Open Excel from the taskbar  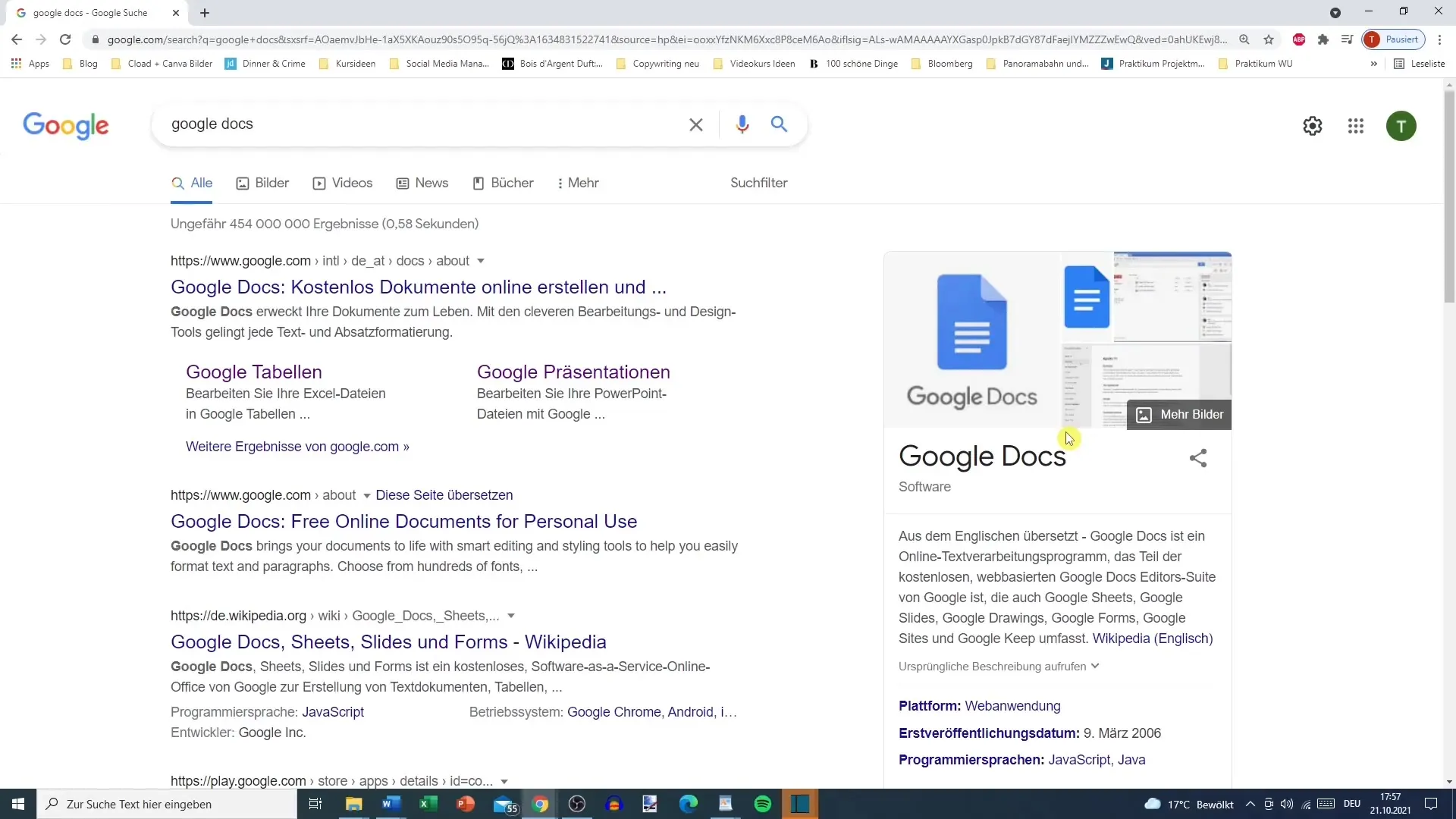pos(428,804)
